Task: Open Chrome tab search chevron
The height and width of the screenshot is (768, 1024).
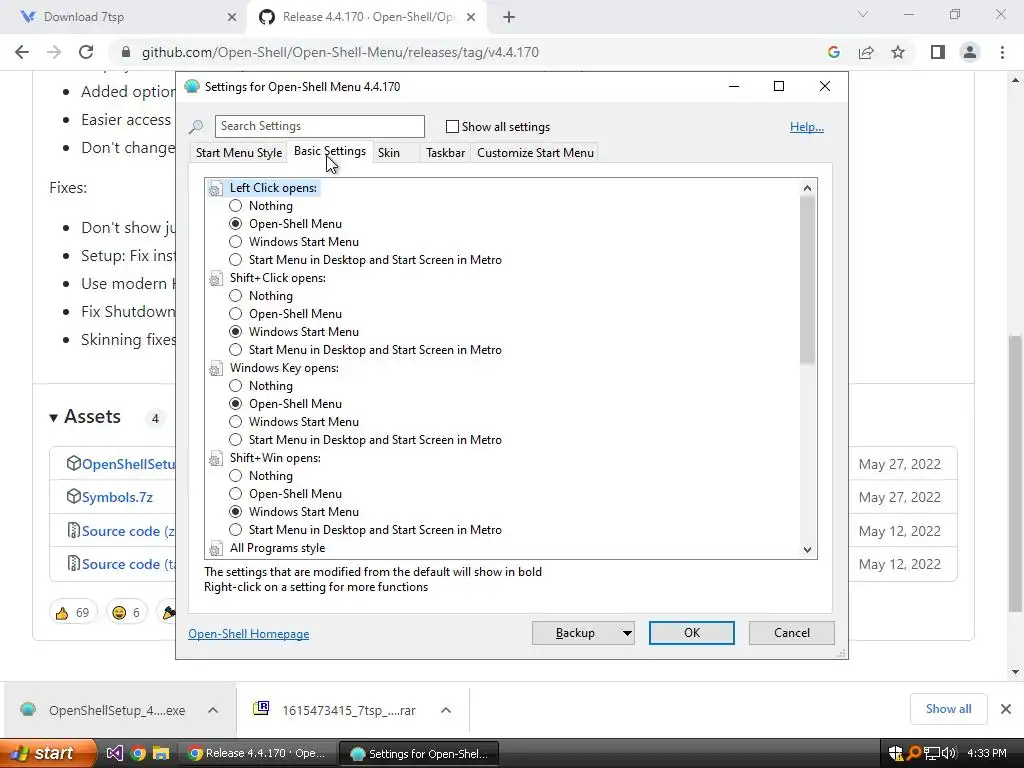Action: [863, 14]
